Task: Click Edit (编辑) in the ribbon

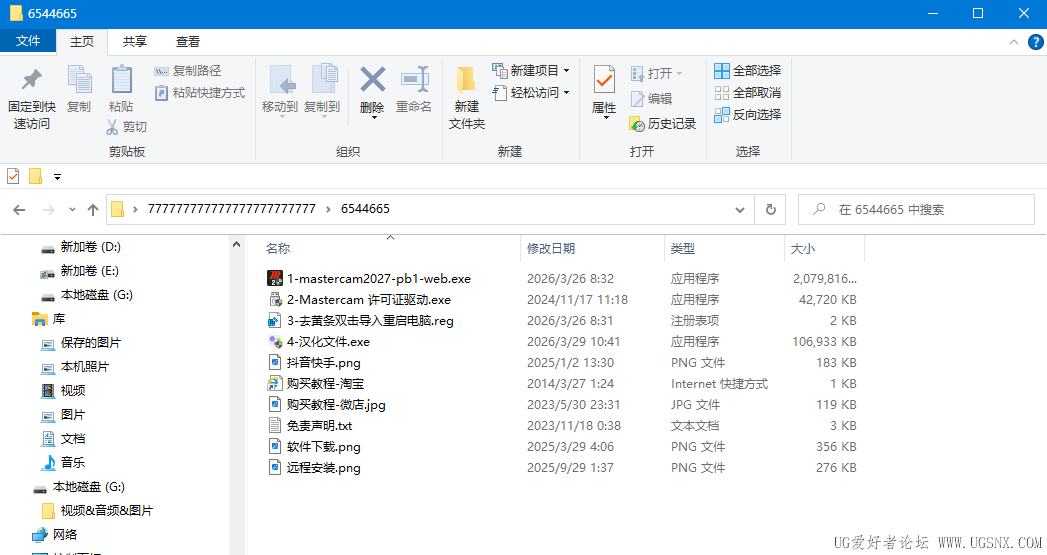Action: 651,98
